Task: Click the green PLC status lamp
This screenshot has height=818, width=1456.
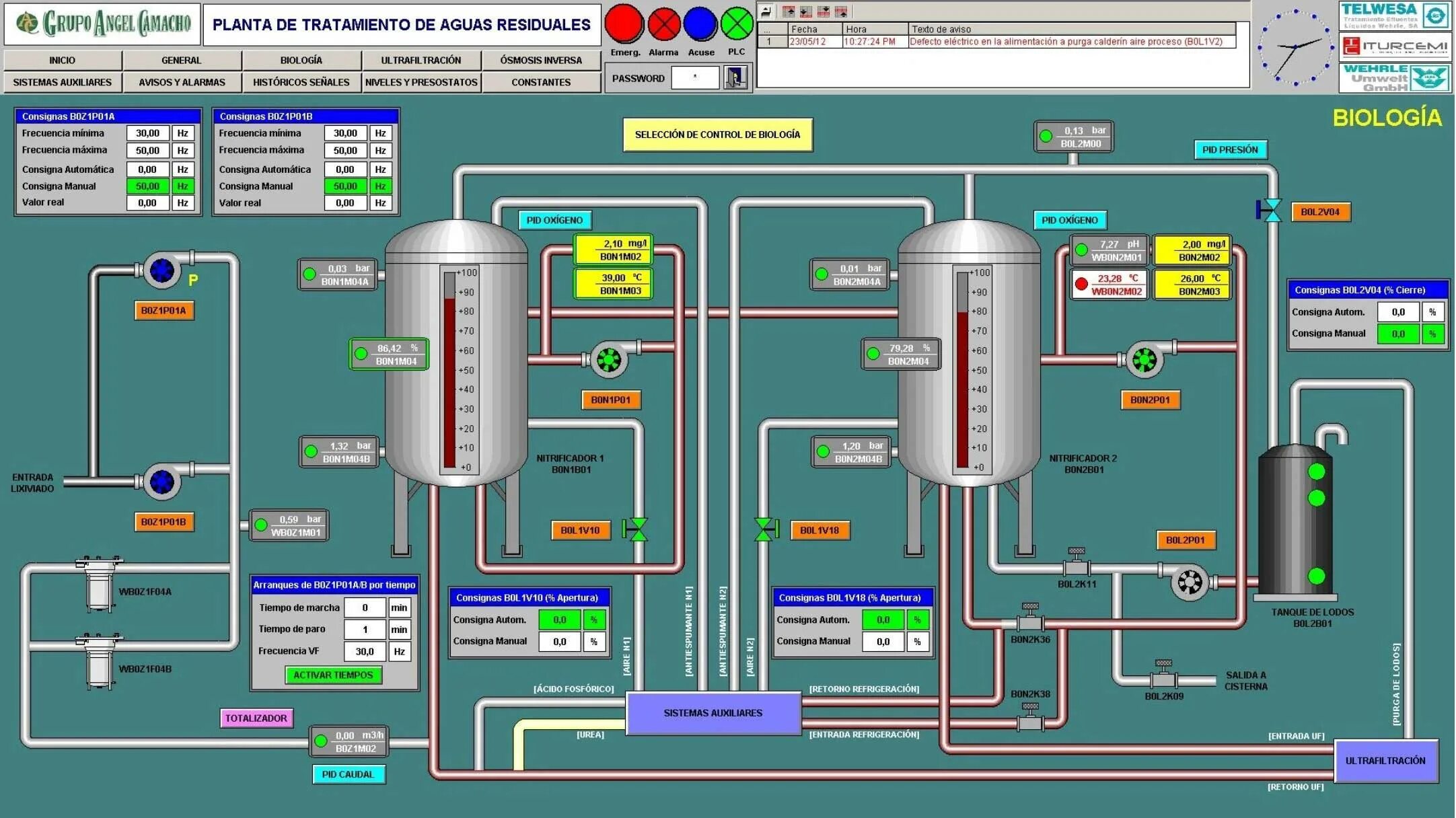Action: 737,24
